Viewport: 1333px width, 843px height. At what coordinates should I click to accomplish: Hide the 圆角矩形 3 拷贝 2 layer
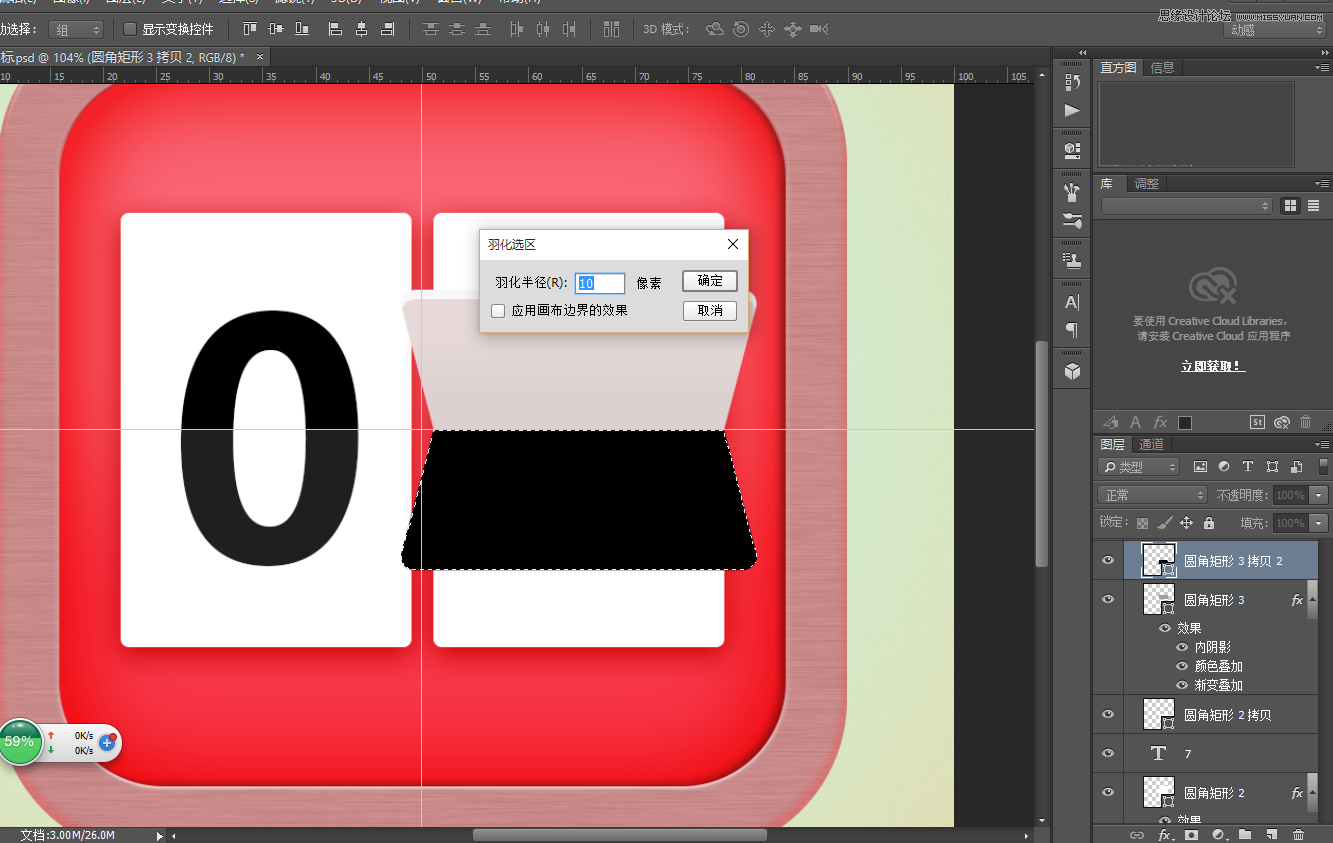tap(1107, 561)
